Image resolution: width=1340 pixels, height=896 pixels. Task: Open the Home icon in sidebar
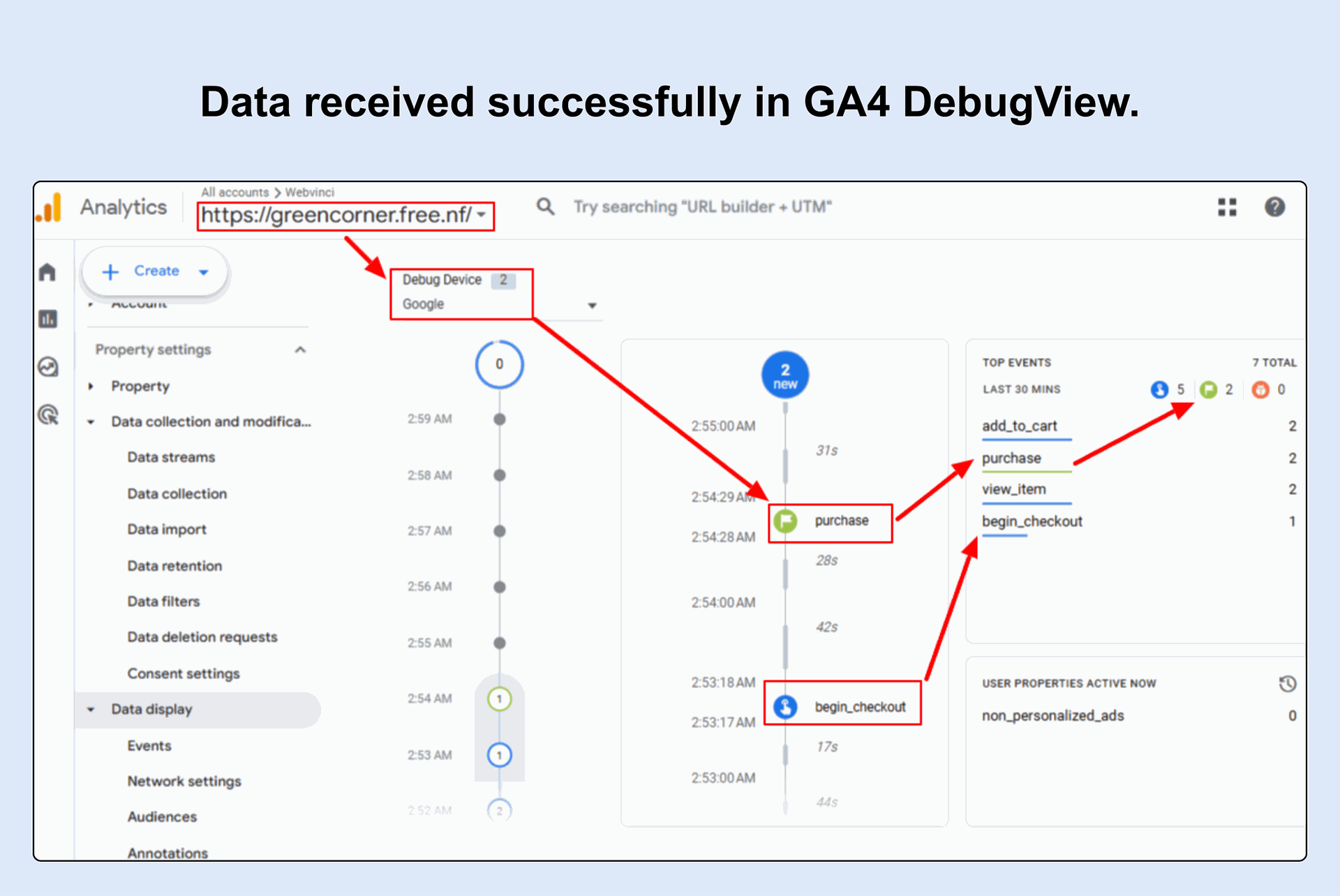(x=47, y=272)
